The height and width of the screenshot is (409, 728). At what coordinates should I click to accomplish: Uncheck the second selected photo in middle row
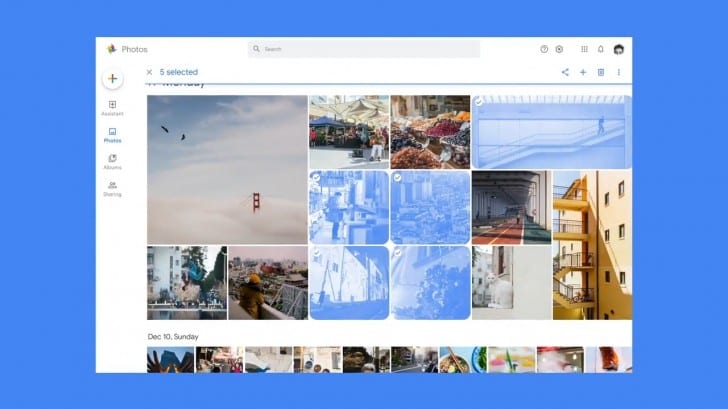point(397,177)
